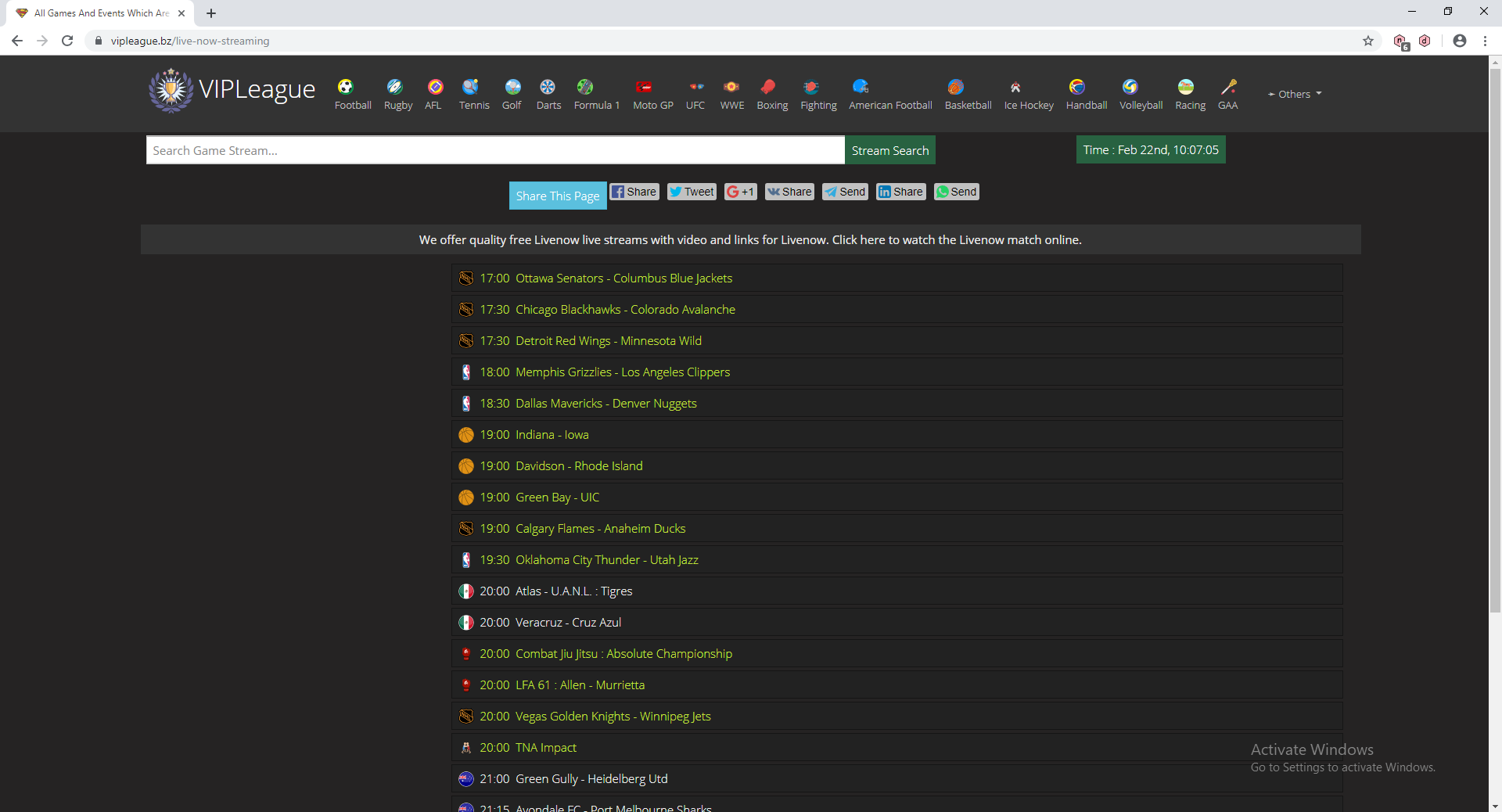This screenshot has height=812, width=1502.
Task: Select the Football category icon
Action: (352, 92)
